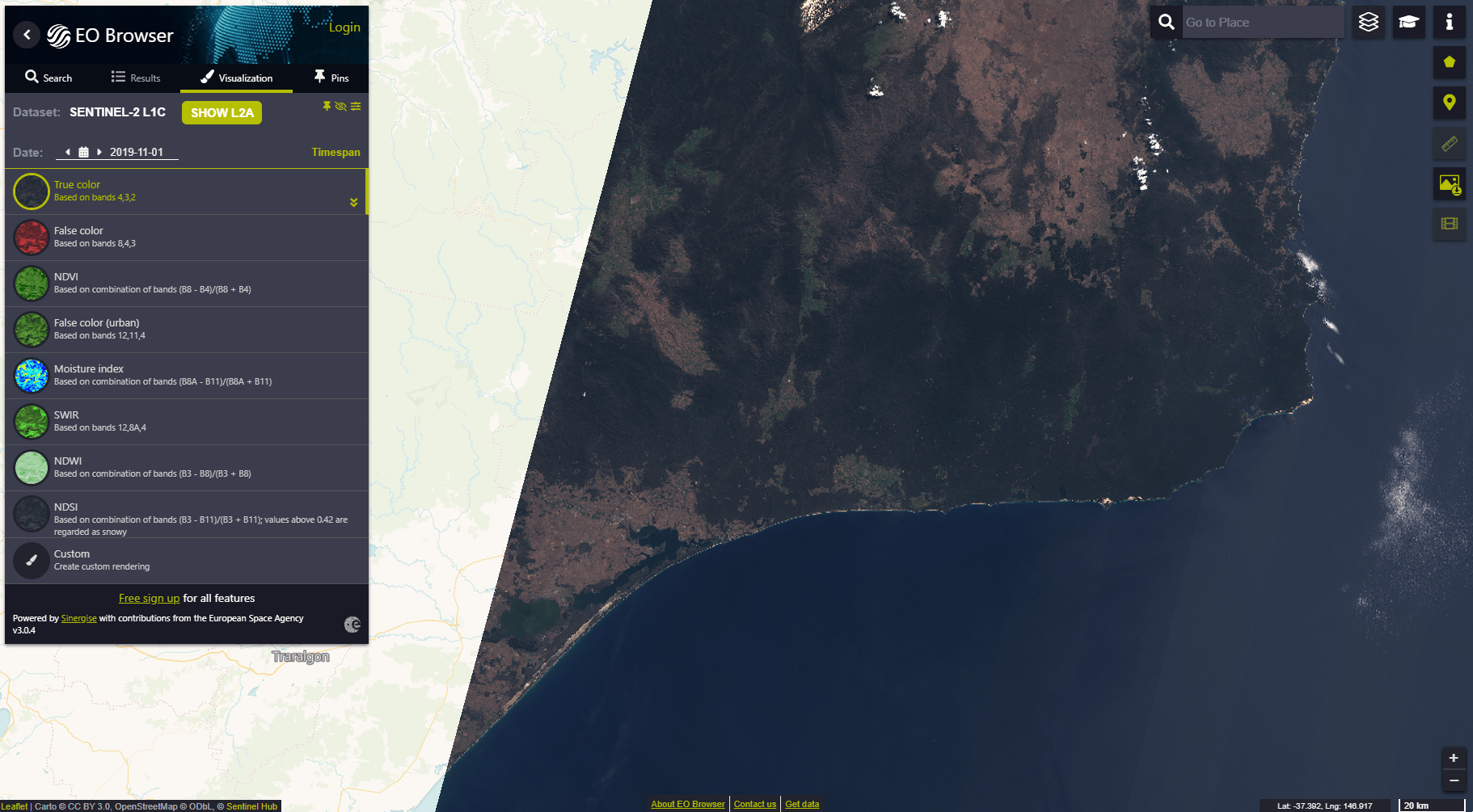Pin the current layer with pin icon
Image resolution: width=1473 pixels, height=812 pixels.
coord(327,106)
